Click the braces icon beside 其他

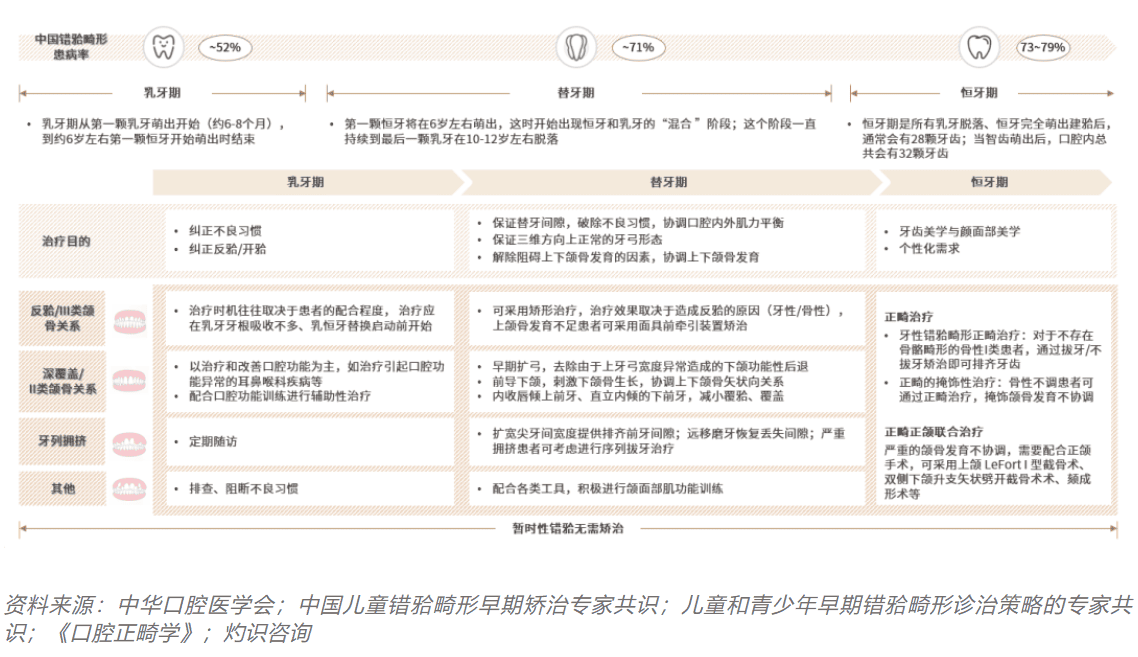point(131,489)
